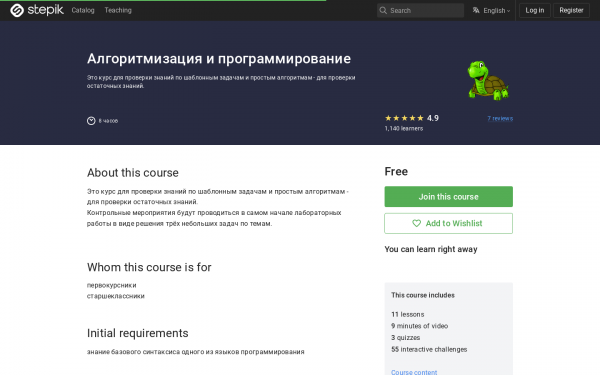
Task: Click Join this course button
Action: [448, 197]
